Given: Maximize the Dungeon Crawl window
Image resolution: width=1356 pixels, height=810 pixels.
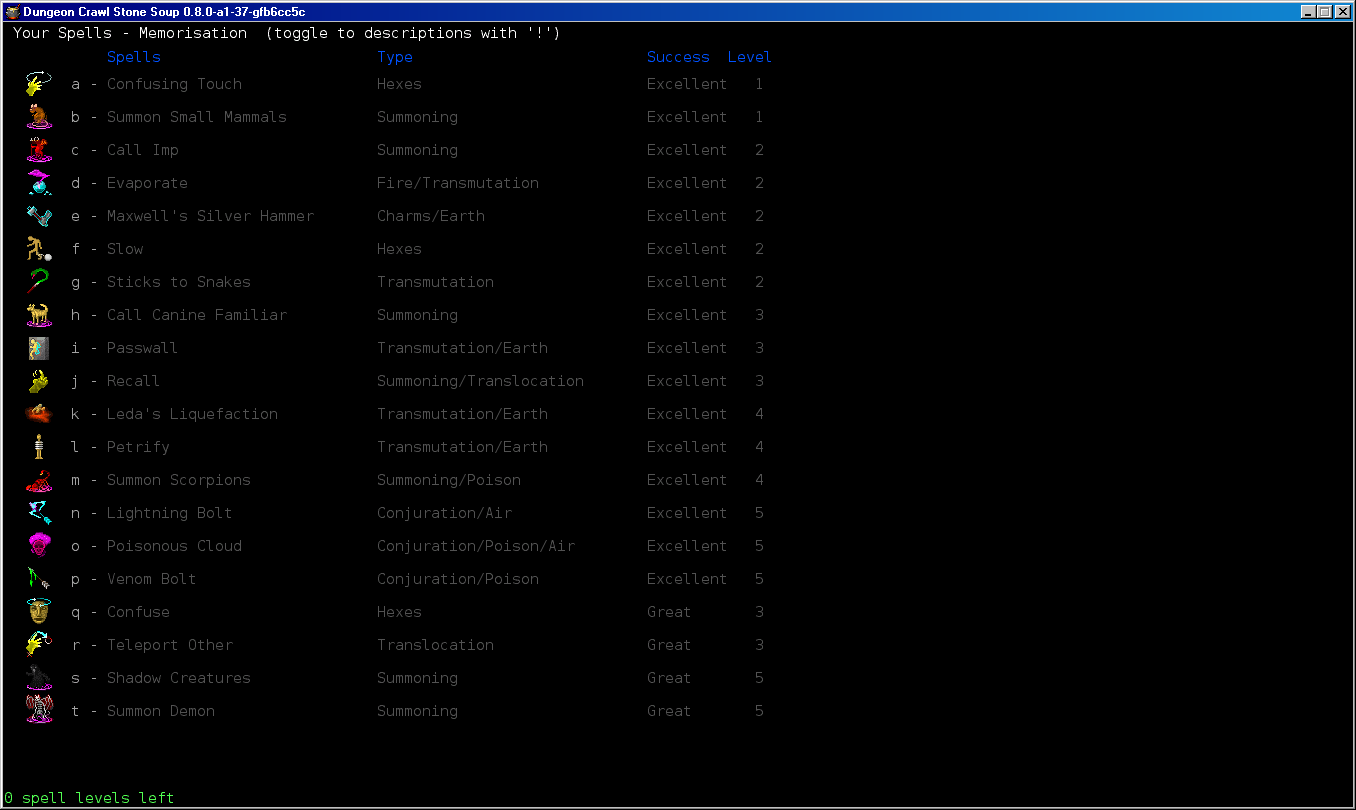Looking at the screenshot, I should (x=1325, y=12).
